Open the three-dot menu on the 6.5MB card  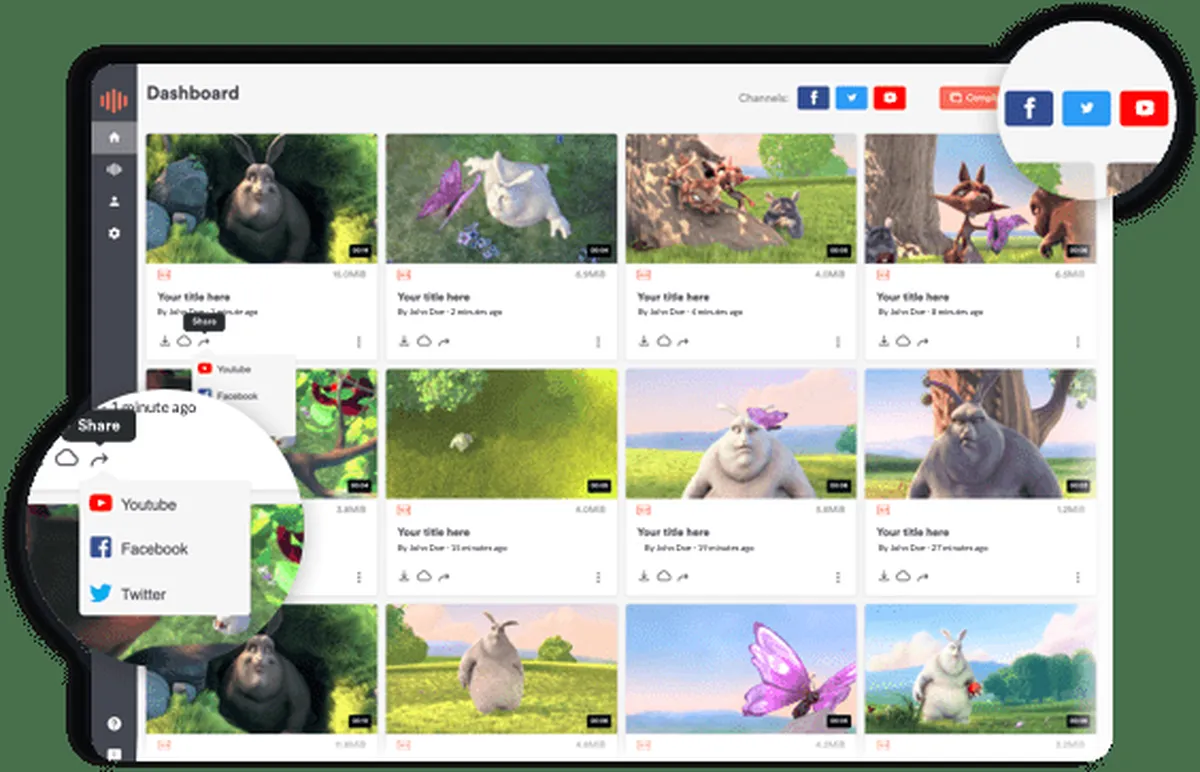click(1078, 342)
